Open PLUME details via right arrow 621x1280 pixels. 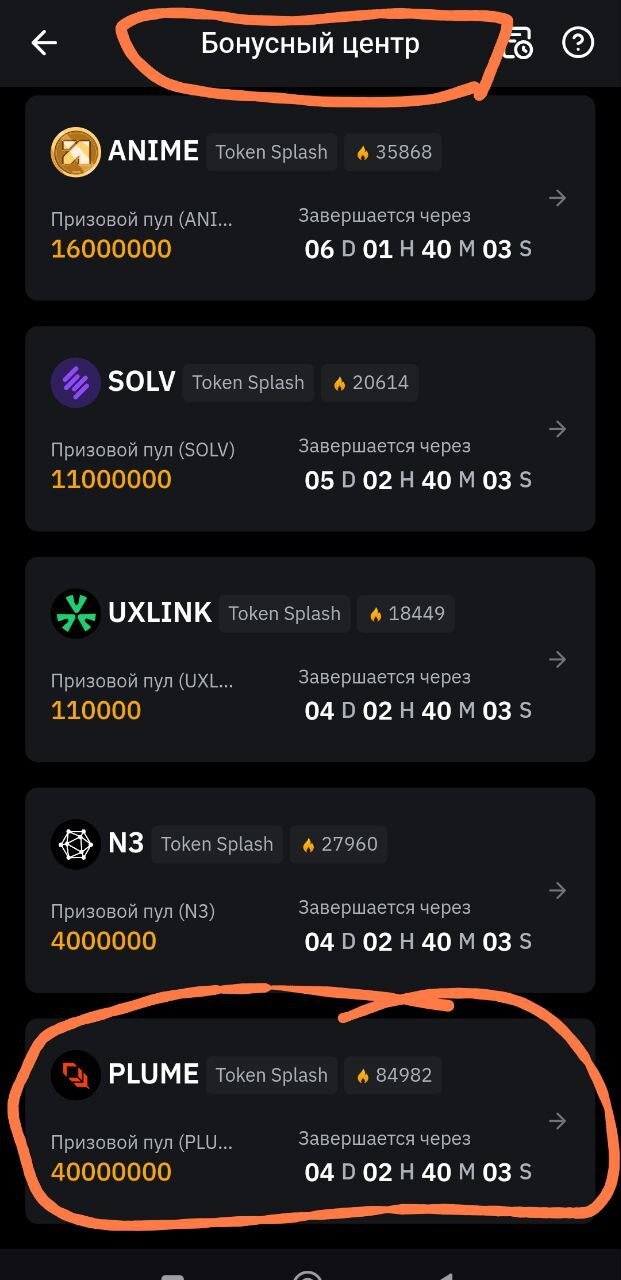point(558,1122)
